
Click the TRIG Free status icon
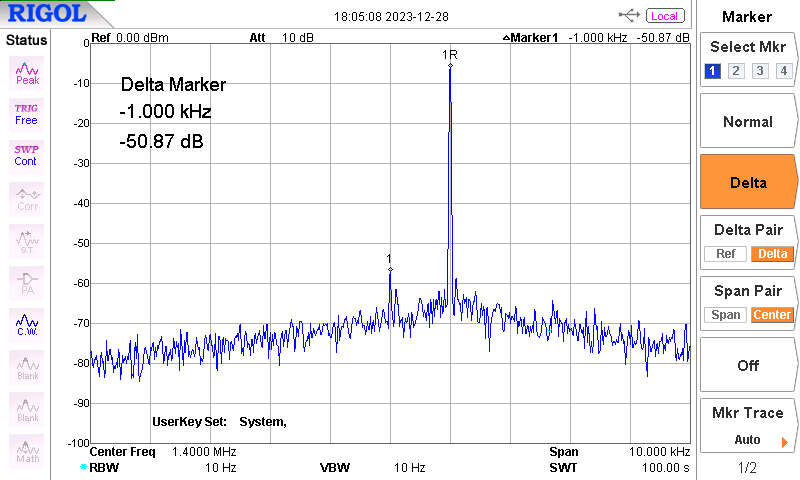tap(27, 115)
